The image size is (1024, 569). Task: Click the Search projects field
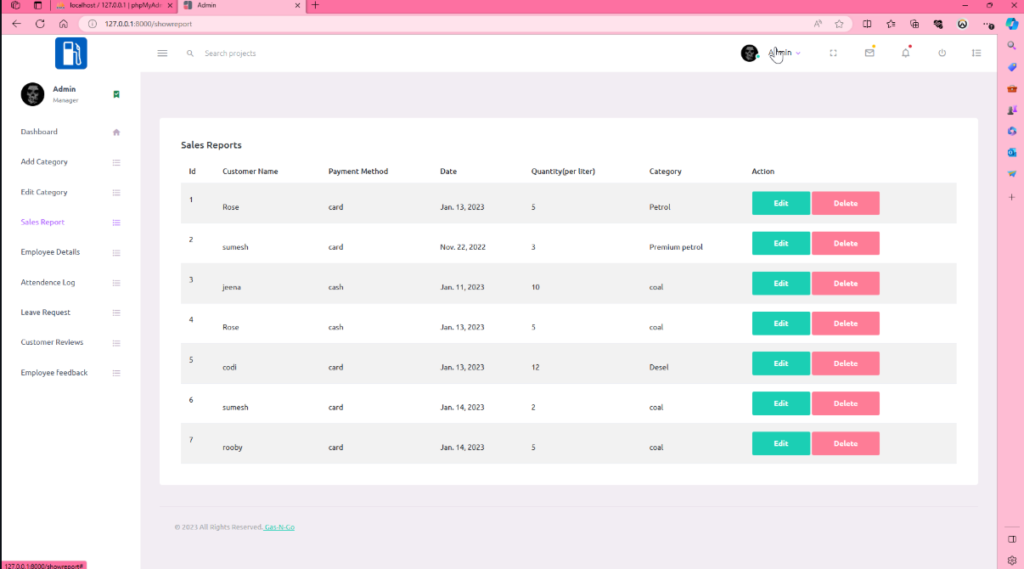(230, 54)
